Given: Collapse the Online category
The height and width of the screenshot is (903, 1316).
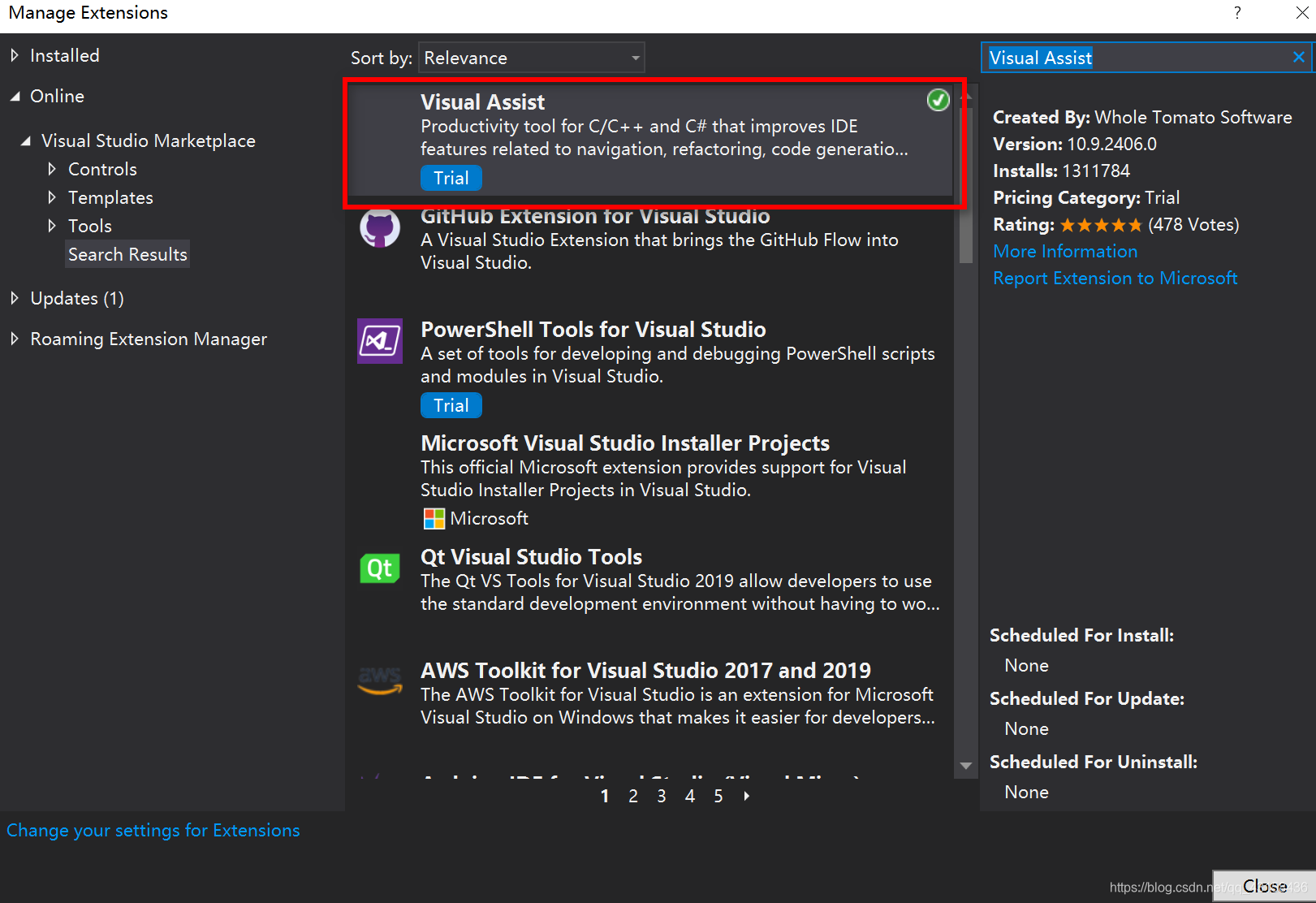Looking at the screenshot, I should 15,96.
